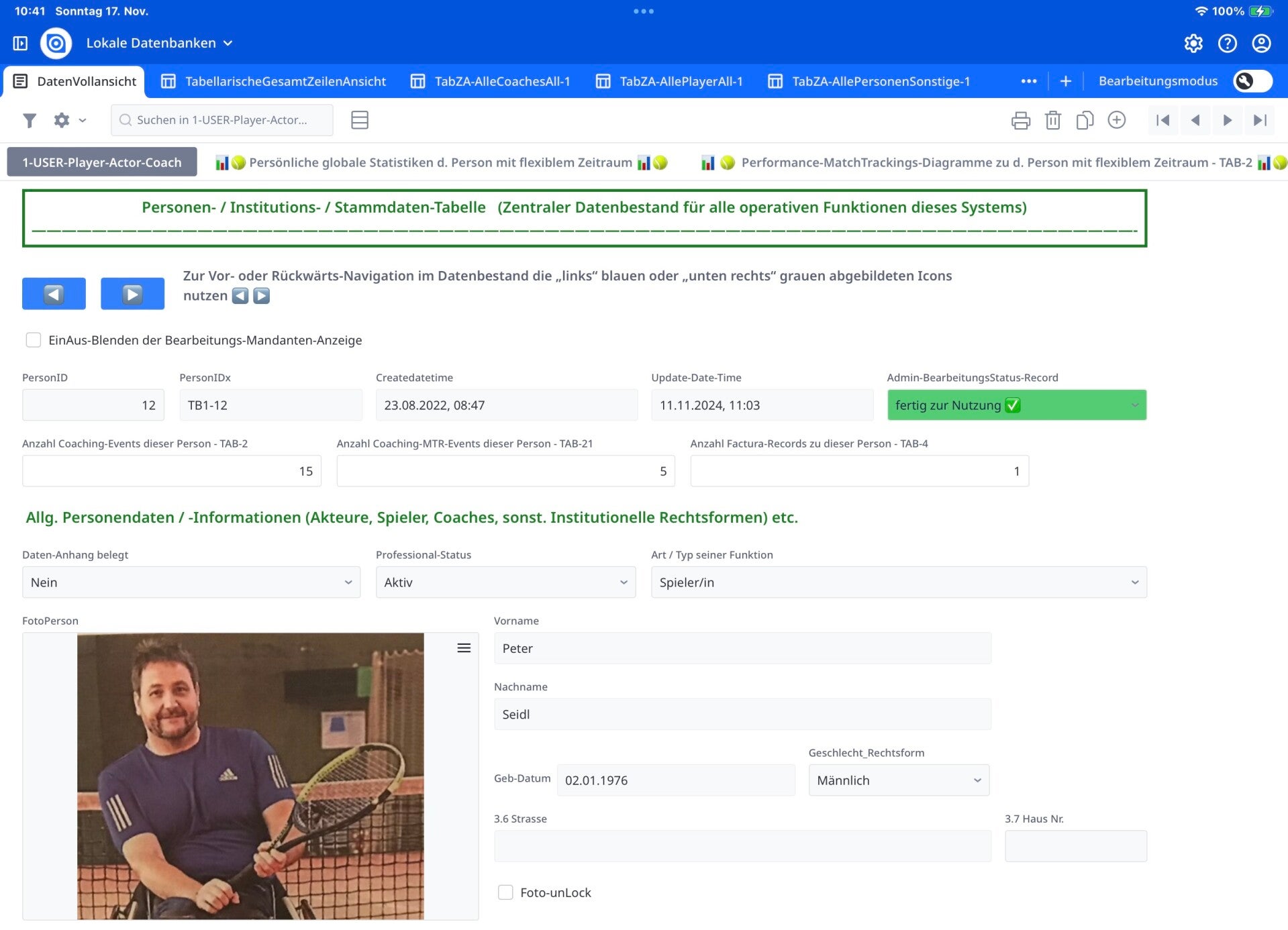Open Lokale Datenbanken dropdown
Screen dimensions: 1288x930
point(159,44)
